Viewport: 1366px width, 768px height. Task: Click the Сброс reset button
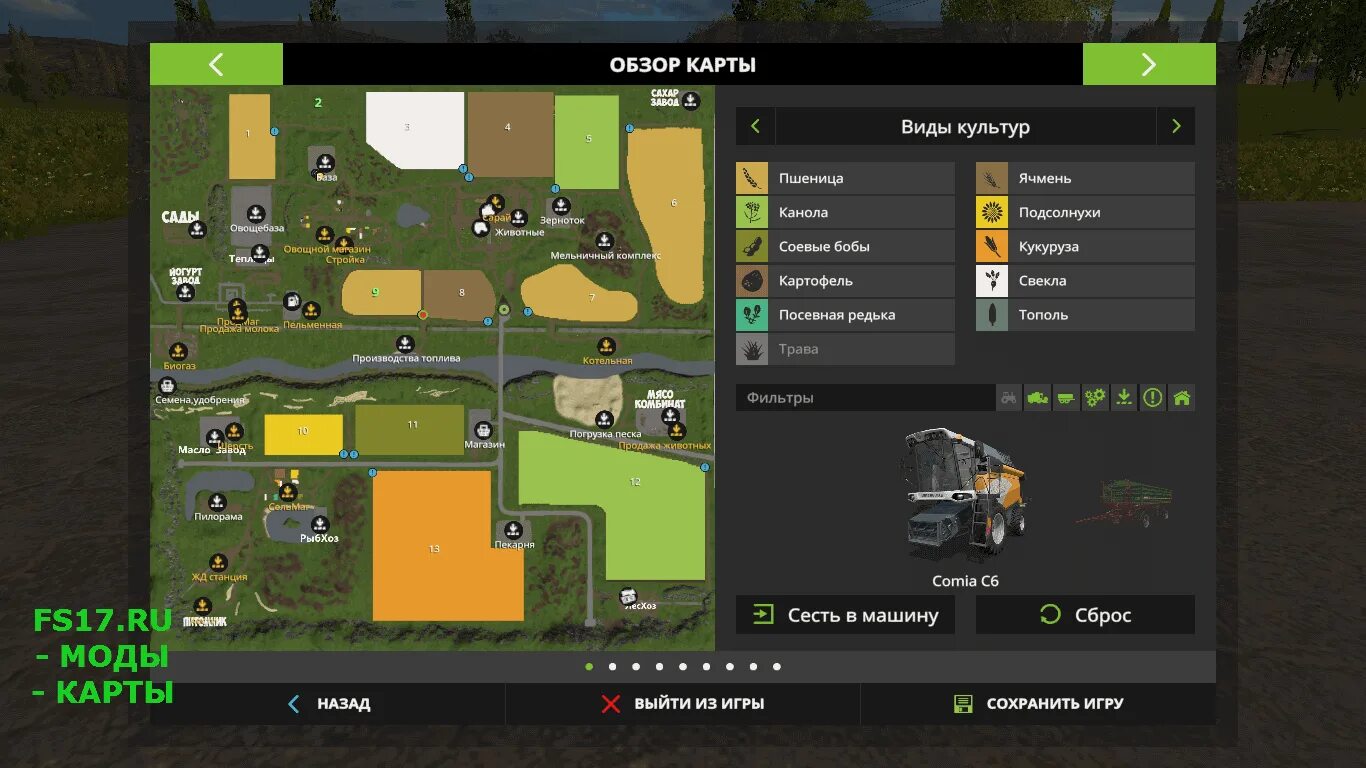[x=1085, y=615]
